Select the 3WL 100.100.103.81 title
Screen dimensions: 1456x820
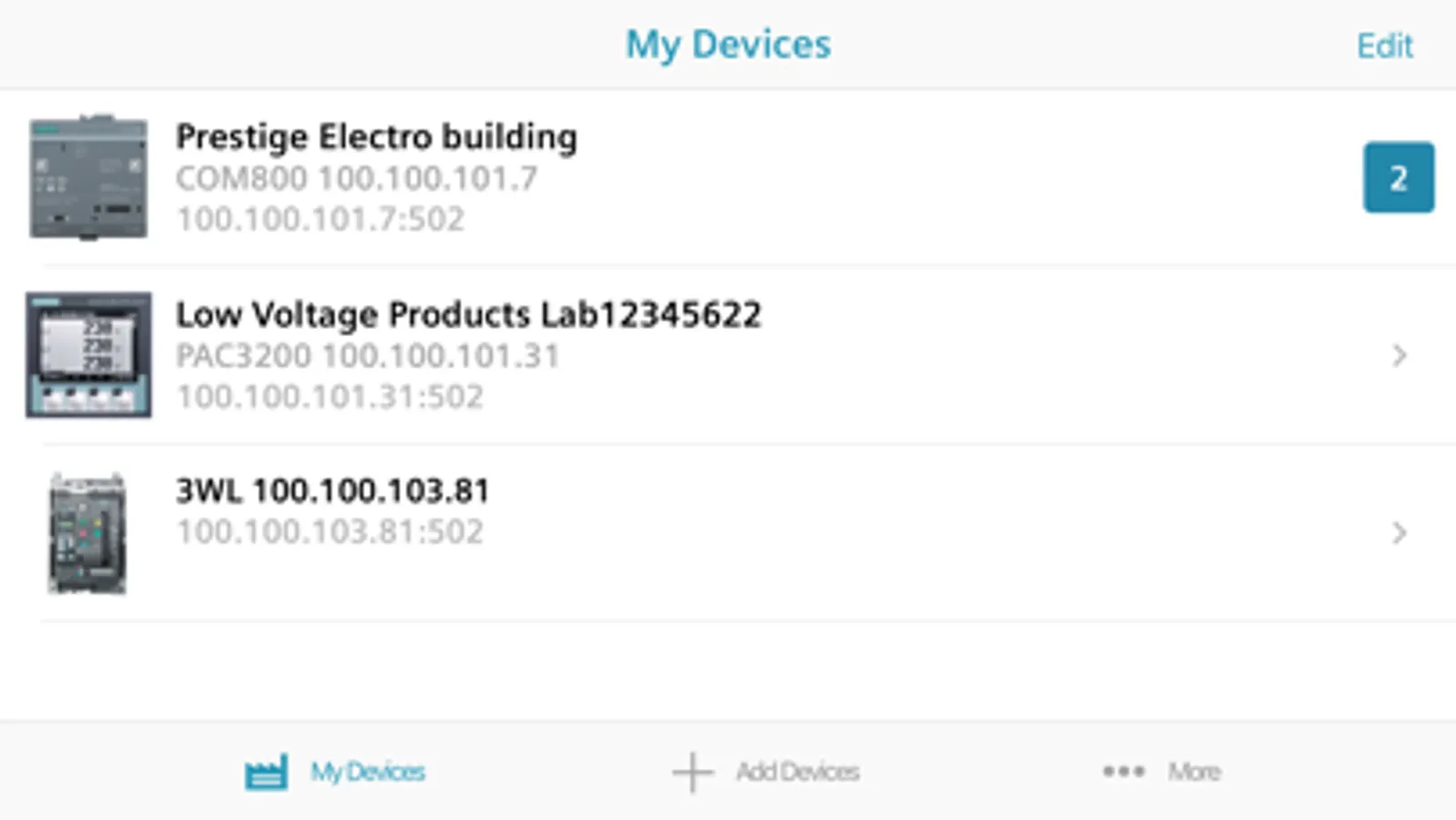pos(332,492)
